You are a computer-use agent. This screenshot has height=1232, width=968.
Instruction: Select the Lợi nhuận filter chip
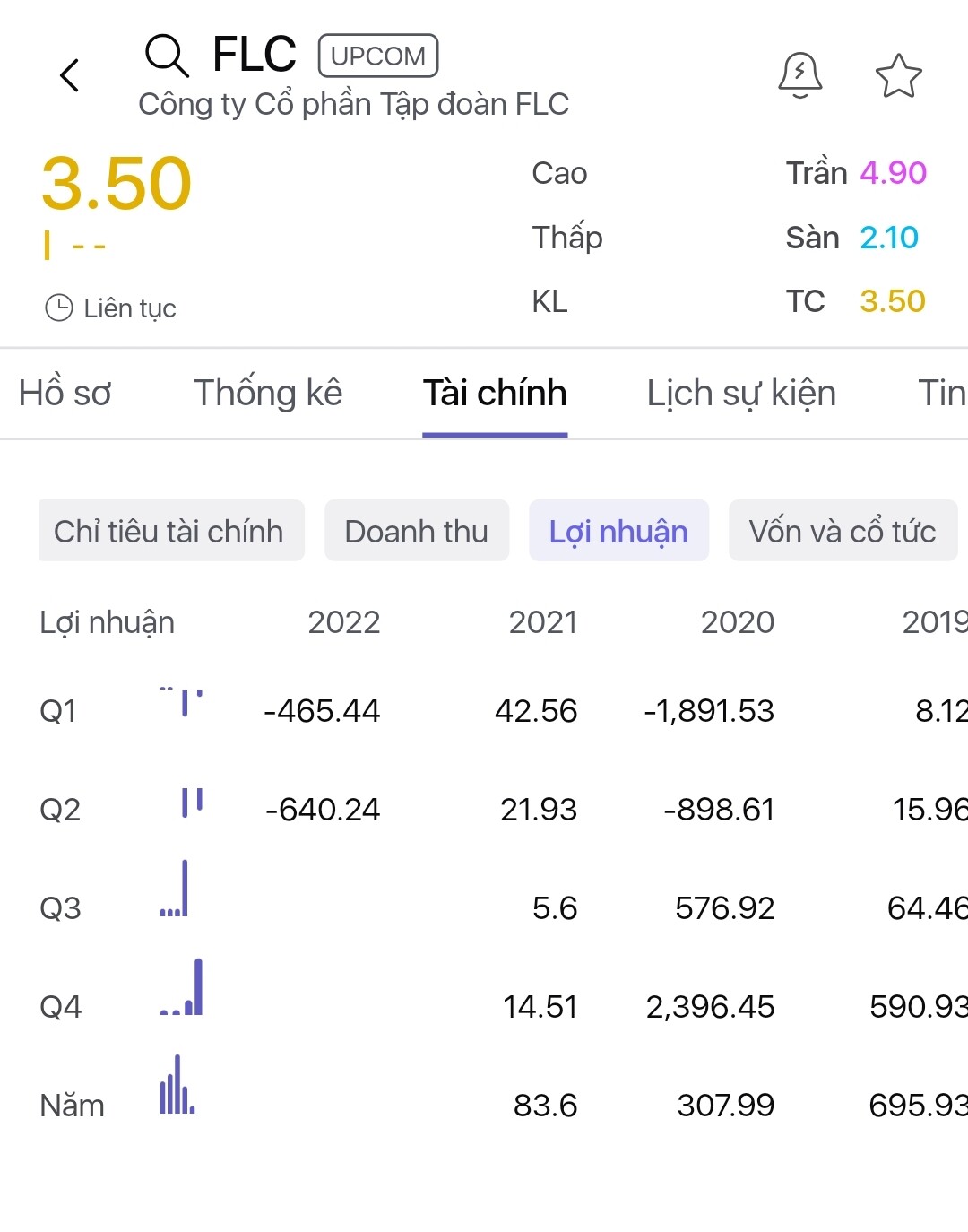618,531
